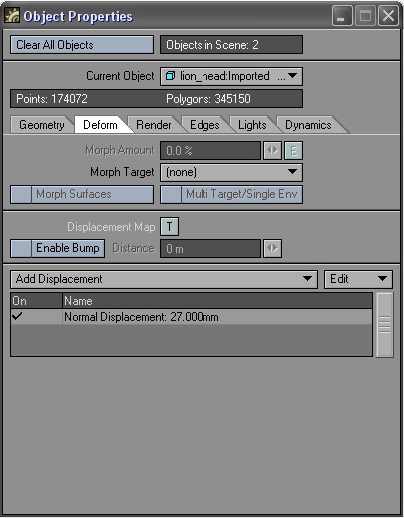Click the displacement list scrollbar handle

pyautogui.click(x=384, y=325)
